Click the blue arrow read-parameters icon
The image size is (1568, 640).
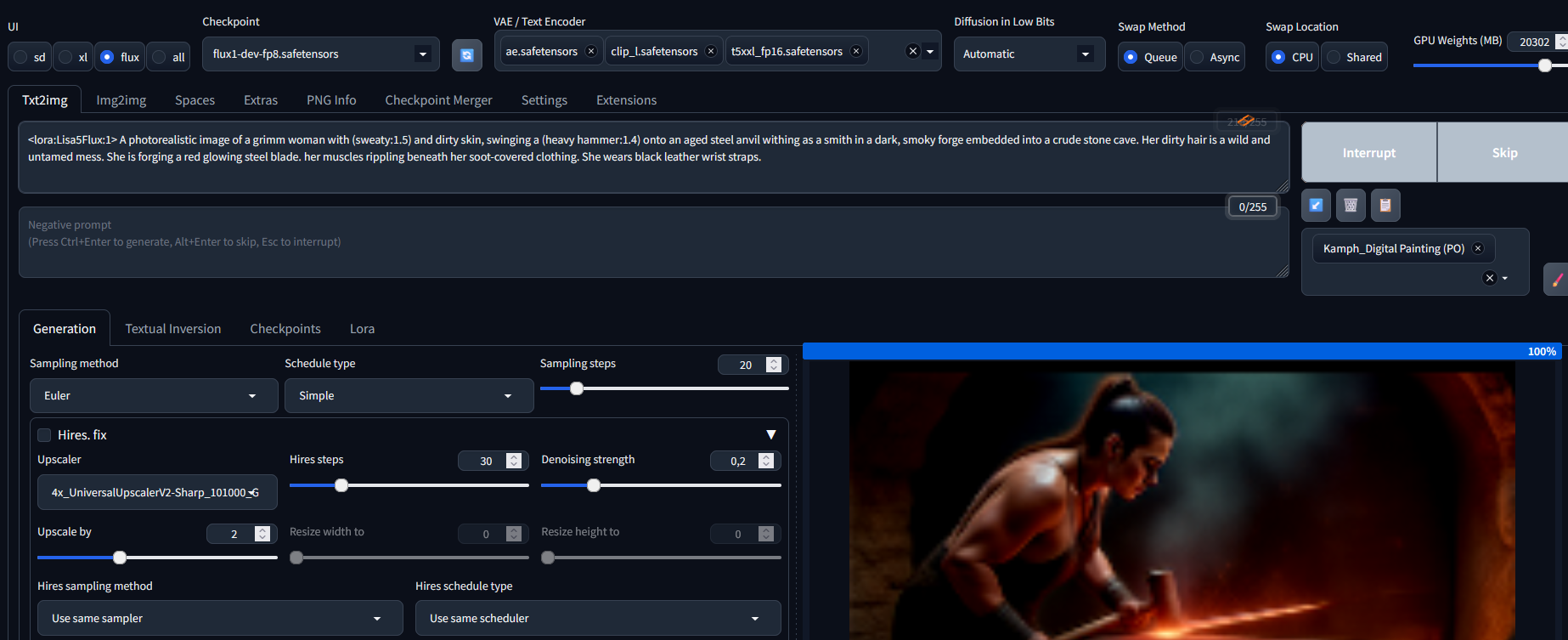(1316, 205)
